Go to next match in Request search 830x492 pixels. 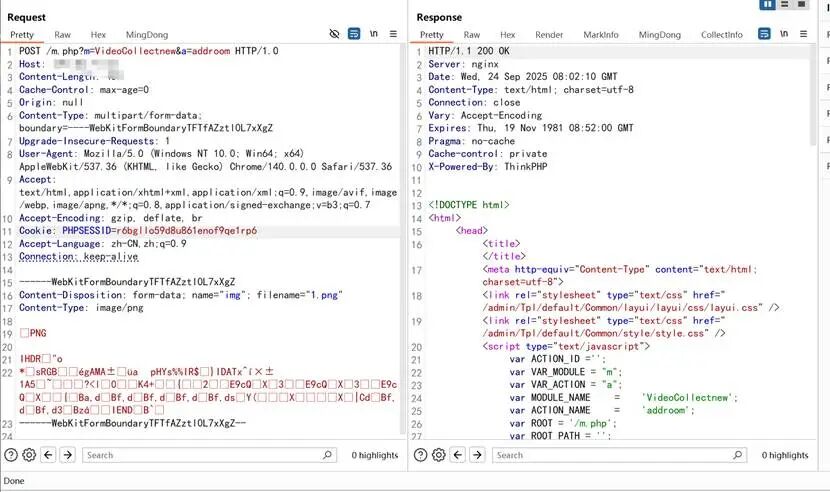(x=68, y=455)
